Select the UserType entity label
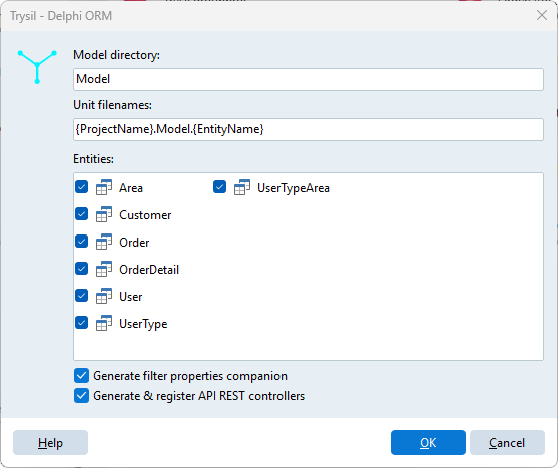 coord(143,324)
